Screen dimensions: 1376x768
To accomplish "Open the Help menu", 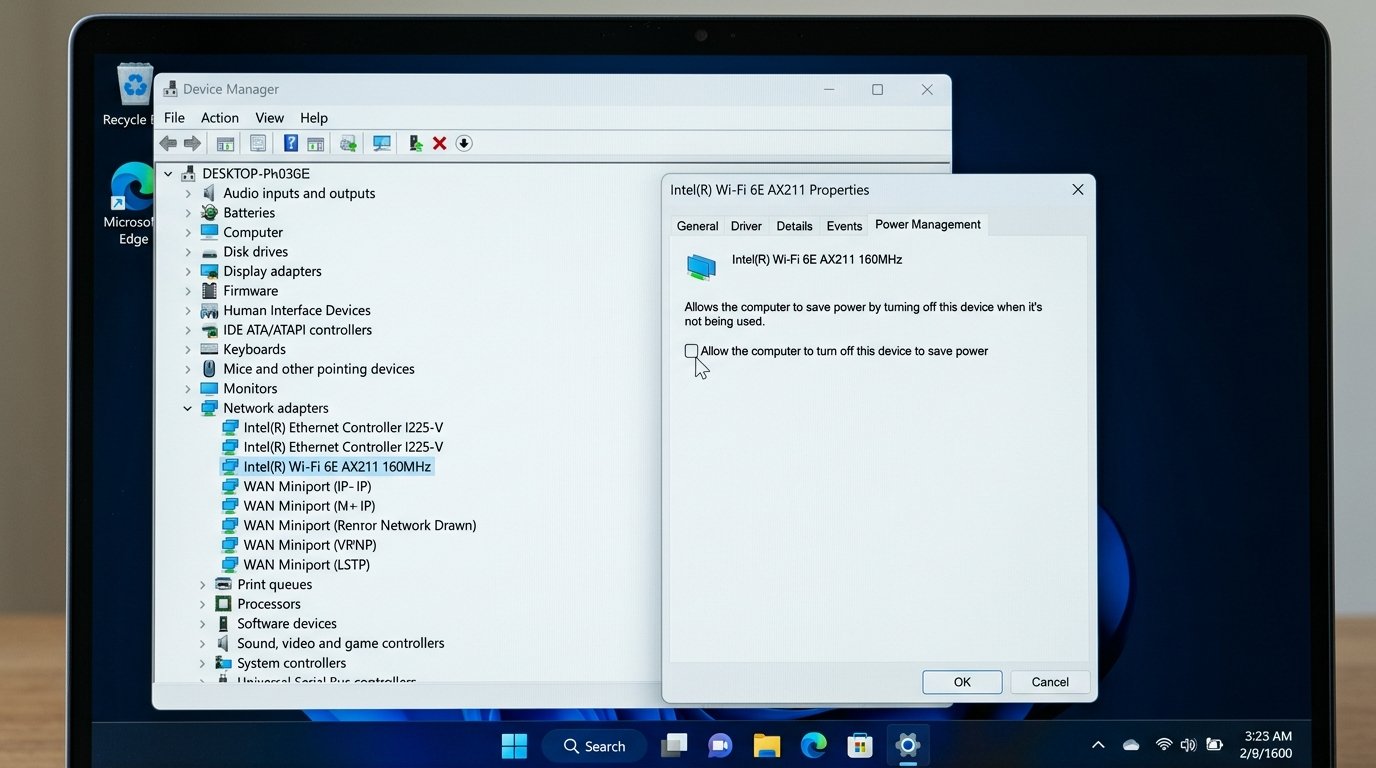I will 314,118.
